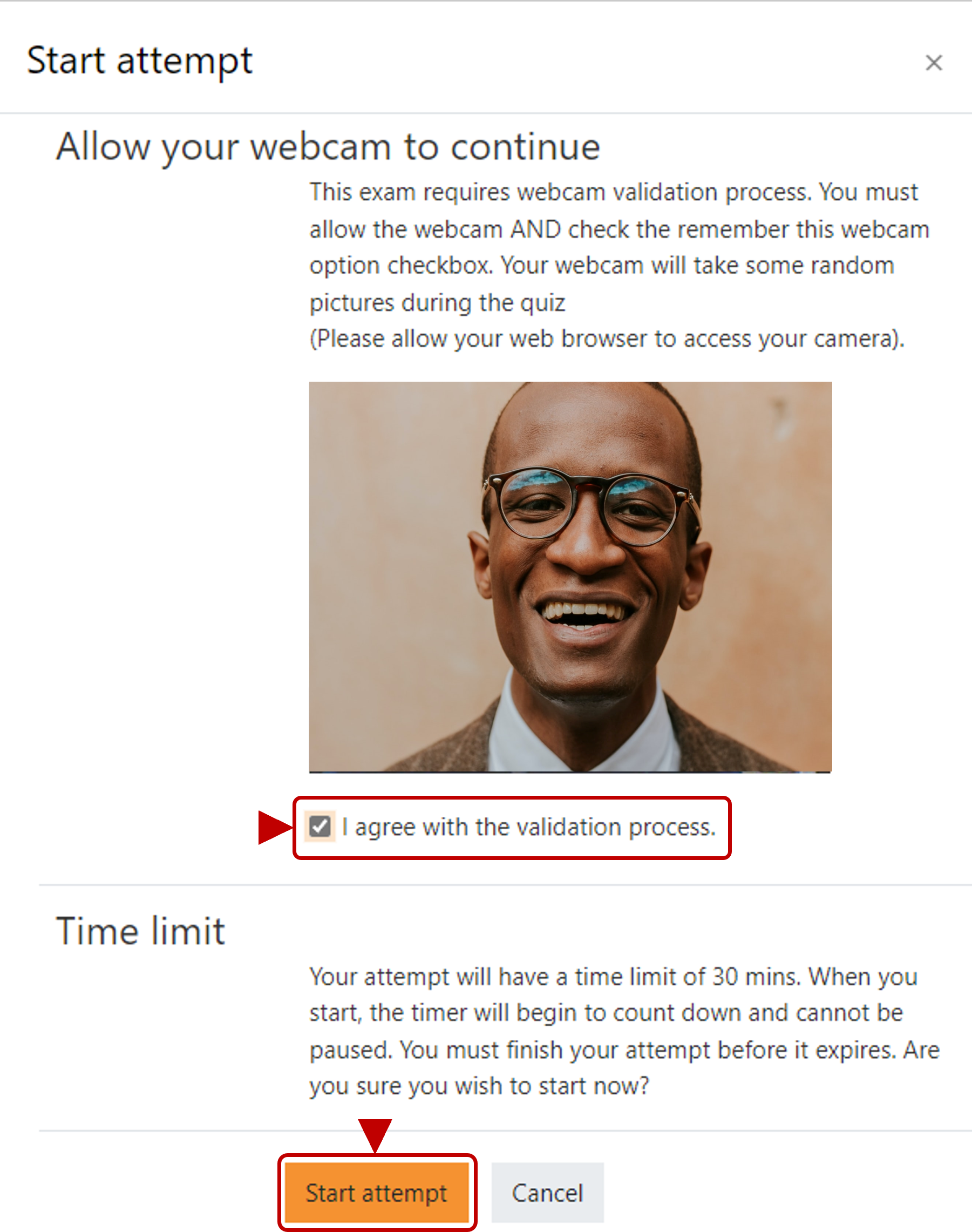Click the 'you sure you wish to start now?' line
The width and height of the screenshot is (972, 1232).
[479, 1086]
